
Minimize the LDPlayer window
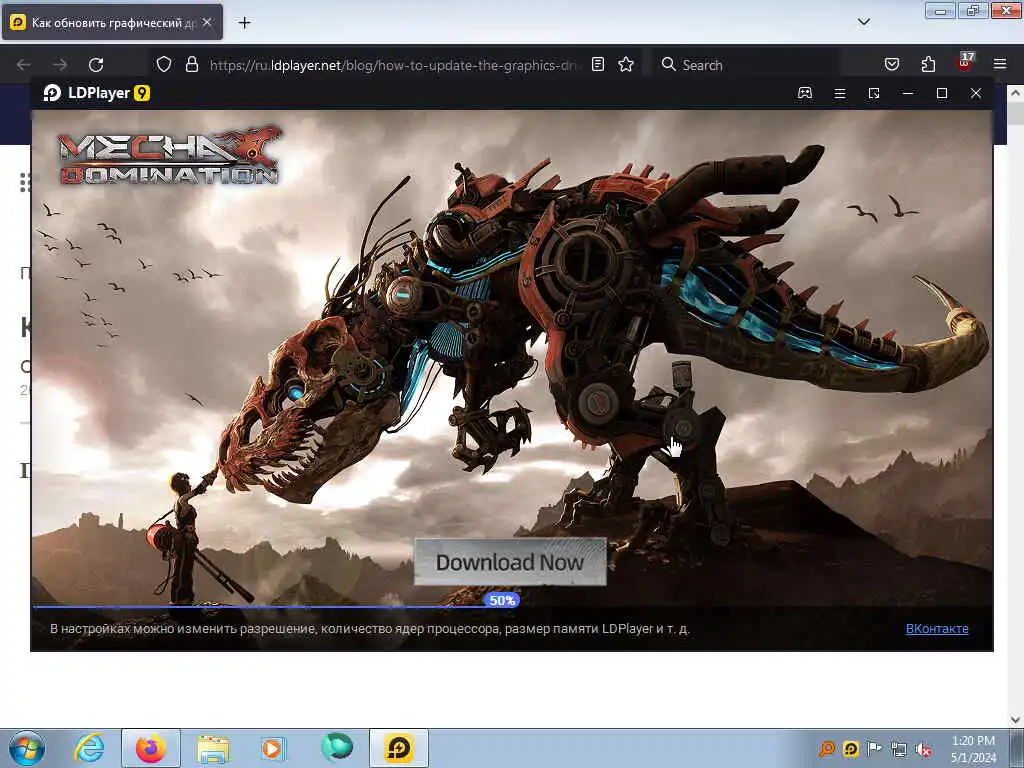pyautogui.click(x=908, y=93)
